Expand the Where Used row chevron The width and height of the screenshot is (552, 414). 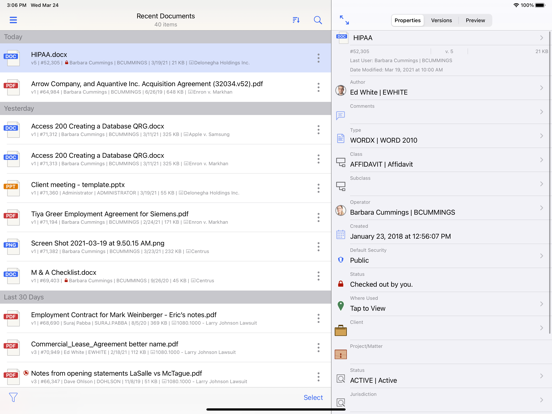(x=541, y=304)
